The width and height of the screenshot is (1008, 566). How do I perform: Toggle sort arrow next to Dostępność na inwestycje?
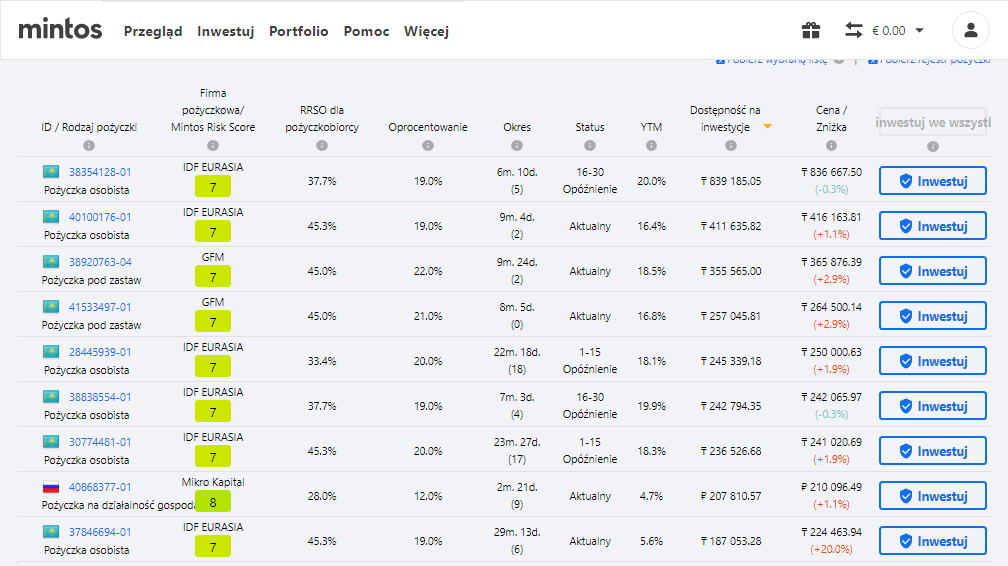tap(768, 127)
